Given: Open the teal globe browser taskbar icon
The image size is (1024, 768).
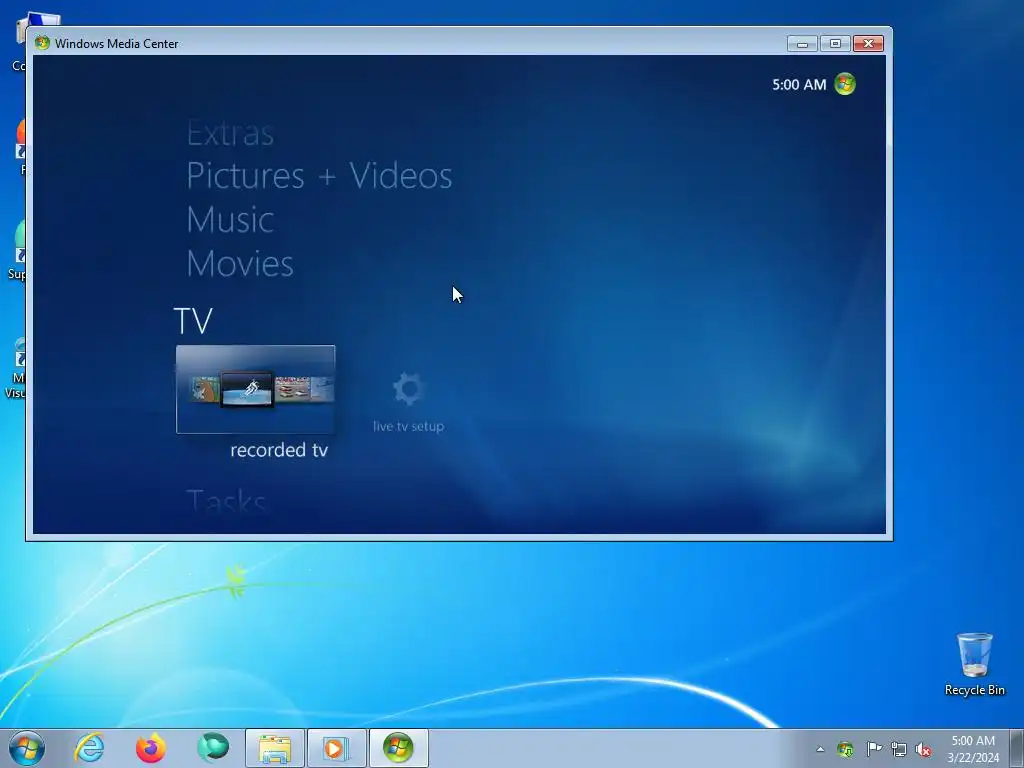Looking at the screenshot, I should pos(213,748).
